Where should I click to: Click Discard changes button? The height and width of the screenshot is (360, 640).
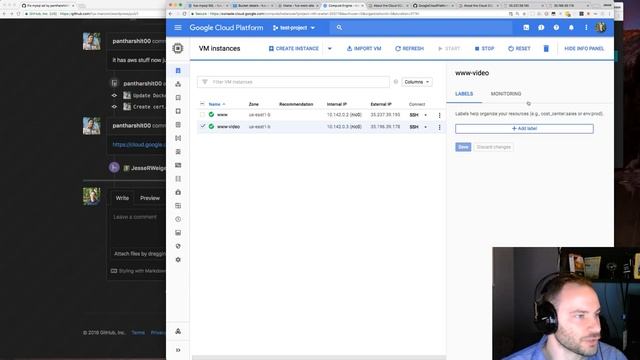(x=493, y=147)
